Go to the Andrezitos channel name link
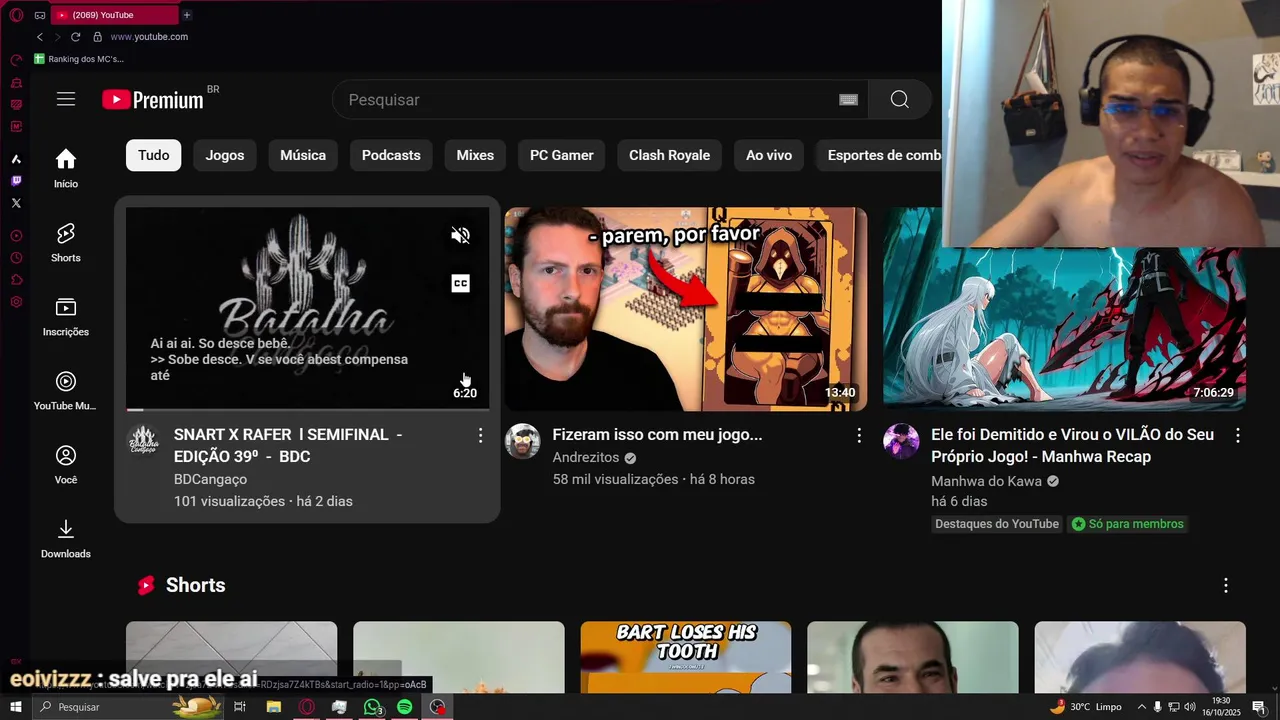Screen dimensions: 1280x720 tap(586, 458)
